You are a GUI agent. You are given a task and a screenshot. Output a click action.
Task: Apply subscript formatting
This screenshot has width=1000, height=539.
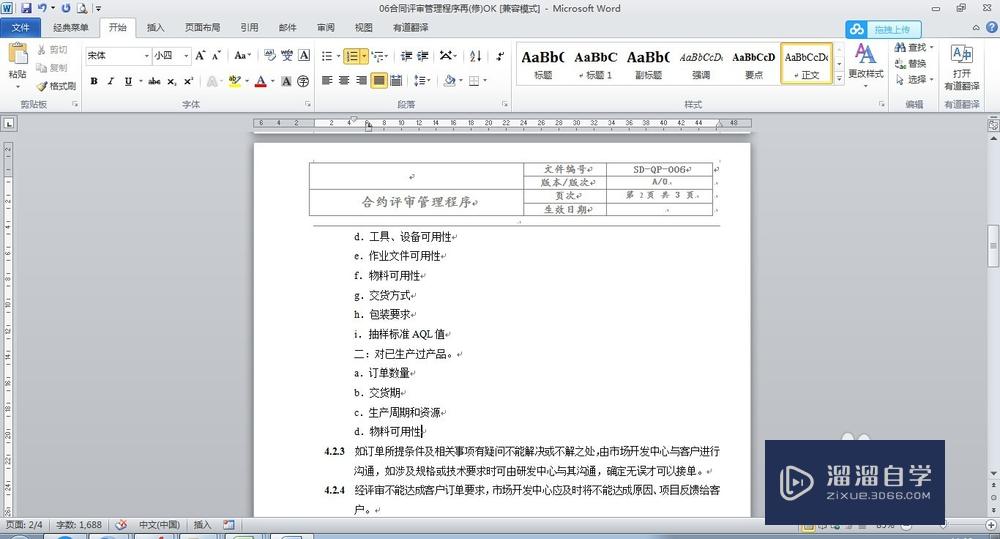tap(172, 81)
